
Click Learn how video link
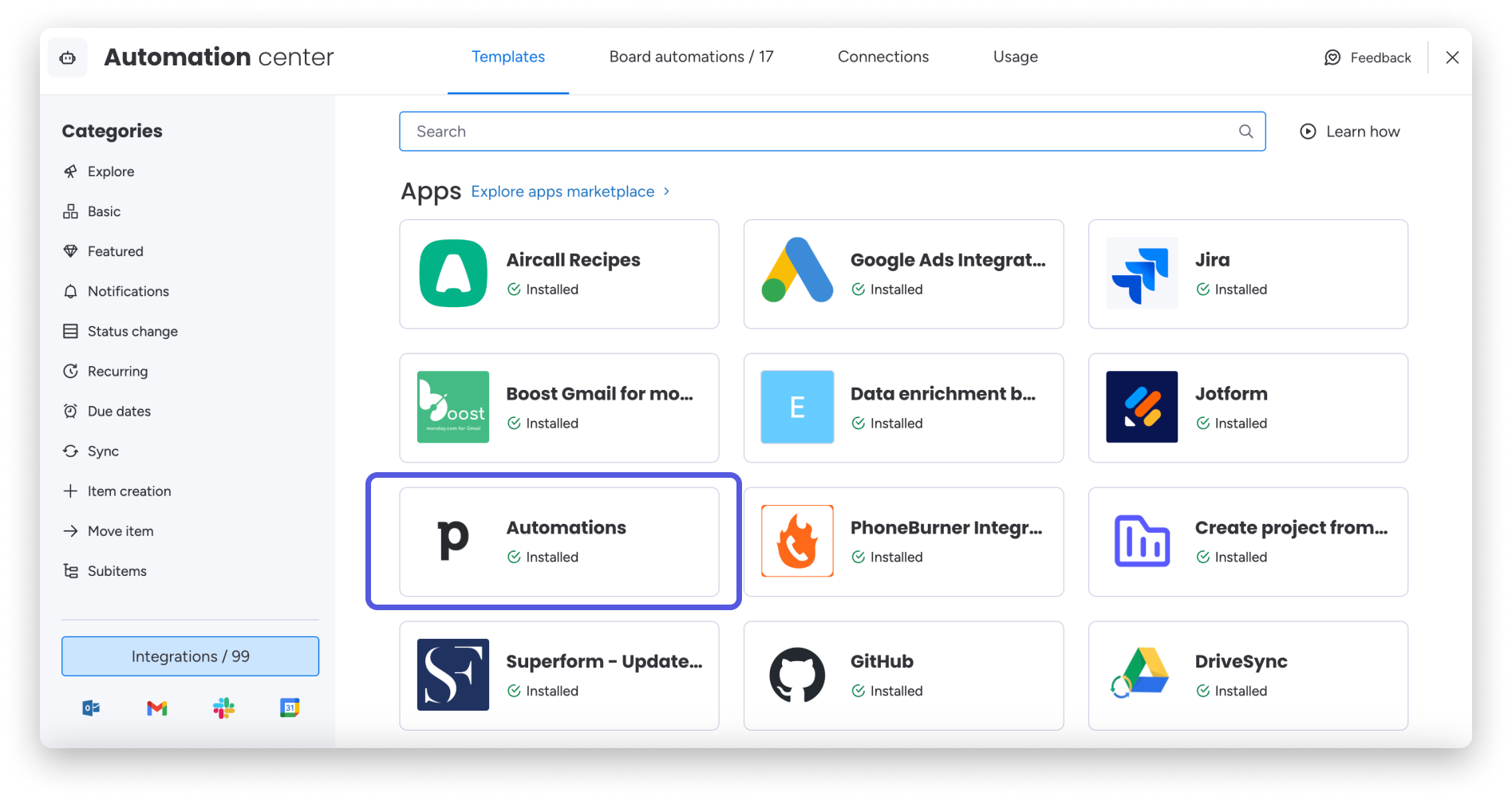point(1350,132)
